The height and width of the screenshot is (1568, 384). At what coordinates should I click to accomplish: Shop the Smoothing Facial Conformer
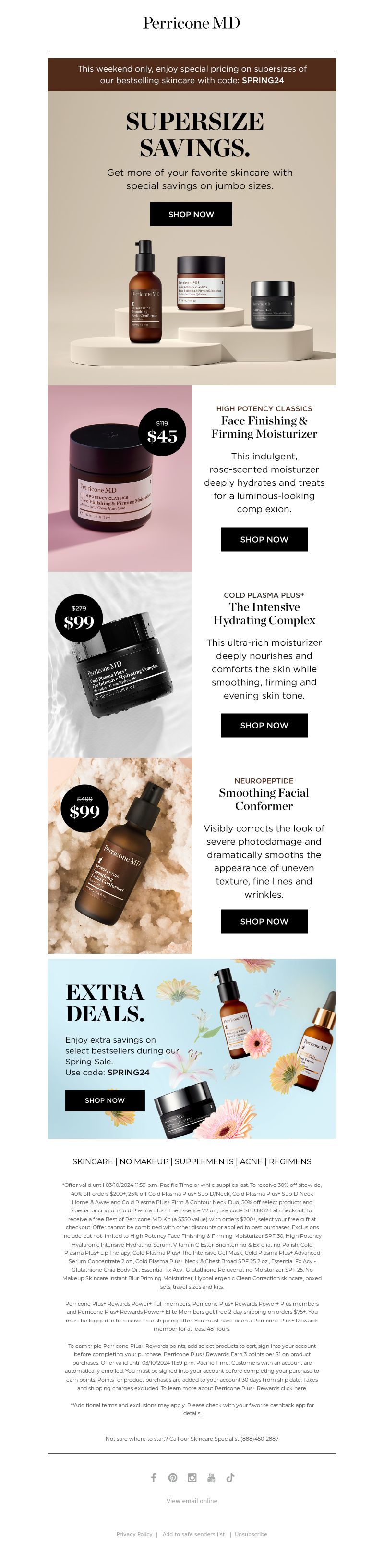coord(264,921)
